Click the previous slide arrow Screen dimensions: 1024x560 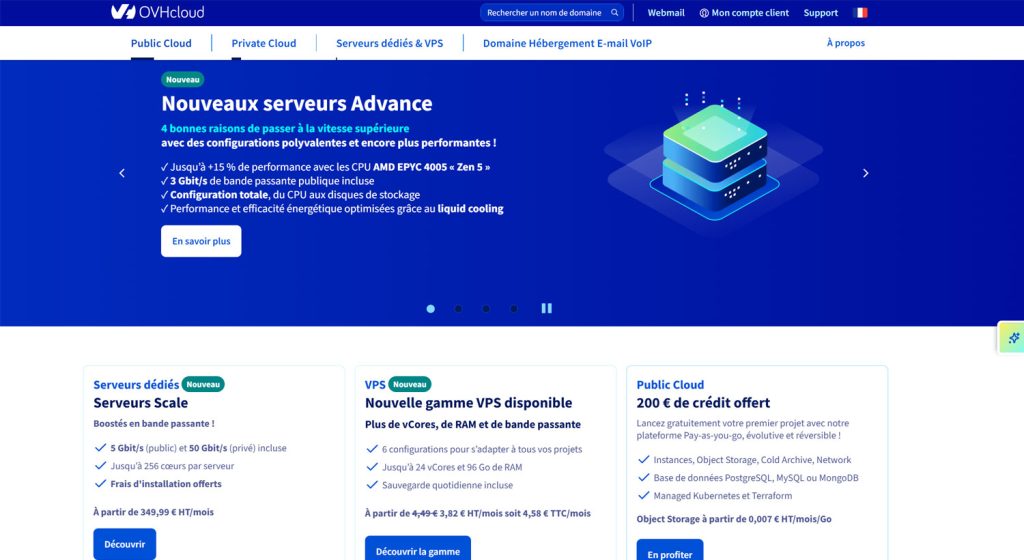coord(122,173)
